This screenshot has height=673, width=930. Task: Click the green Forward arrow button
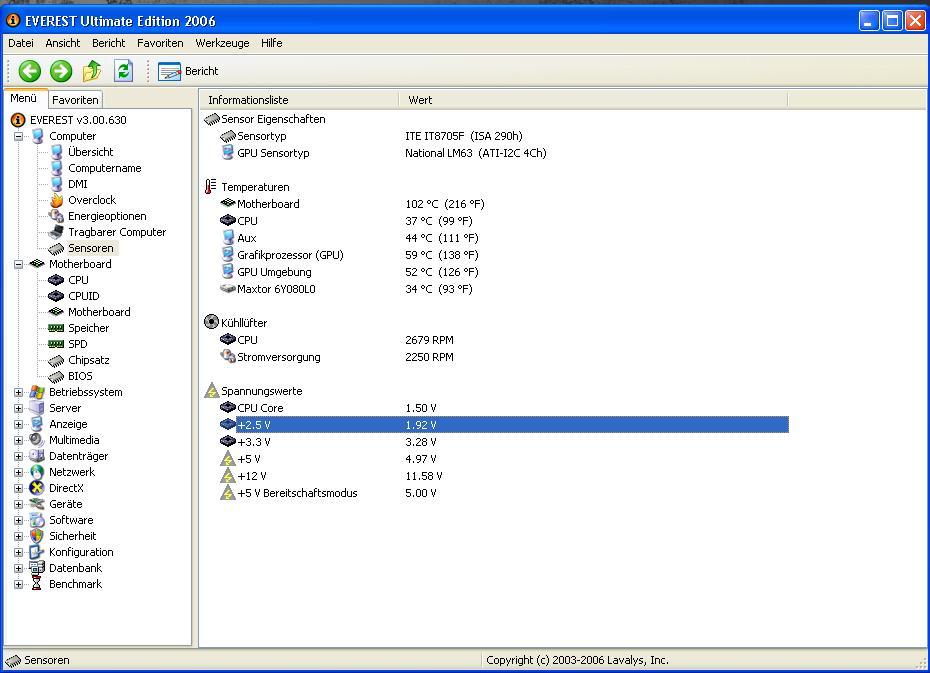point(60,71)
